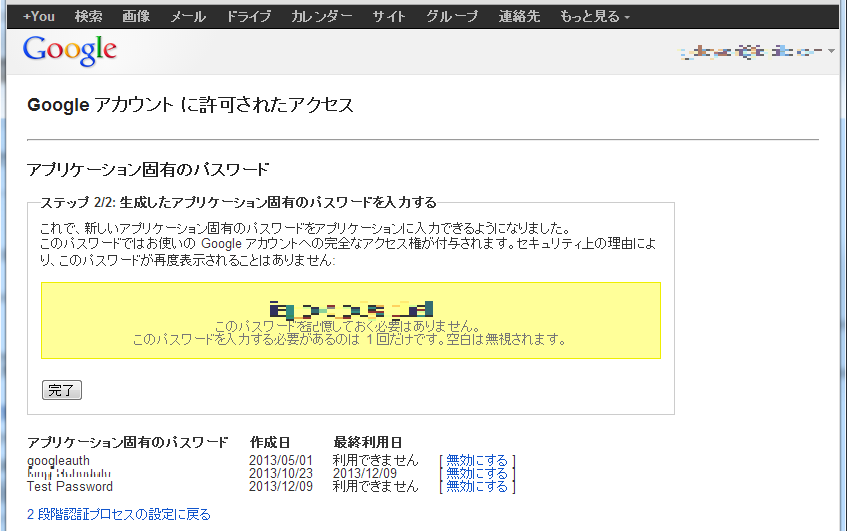Expand the もっと見る dropdown menu
The width and height of the screenshot is (847, 531).
click(x=594, y=17)
